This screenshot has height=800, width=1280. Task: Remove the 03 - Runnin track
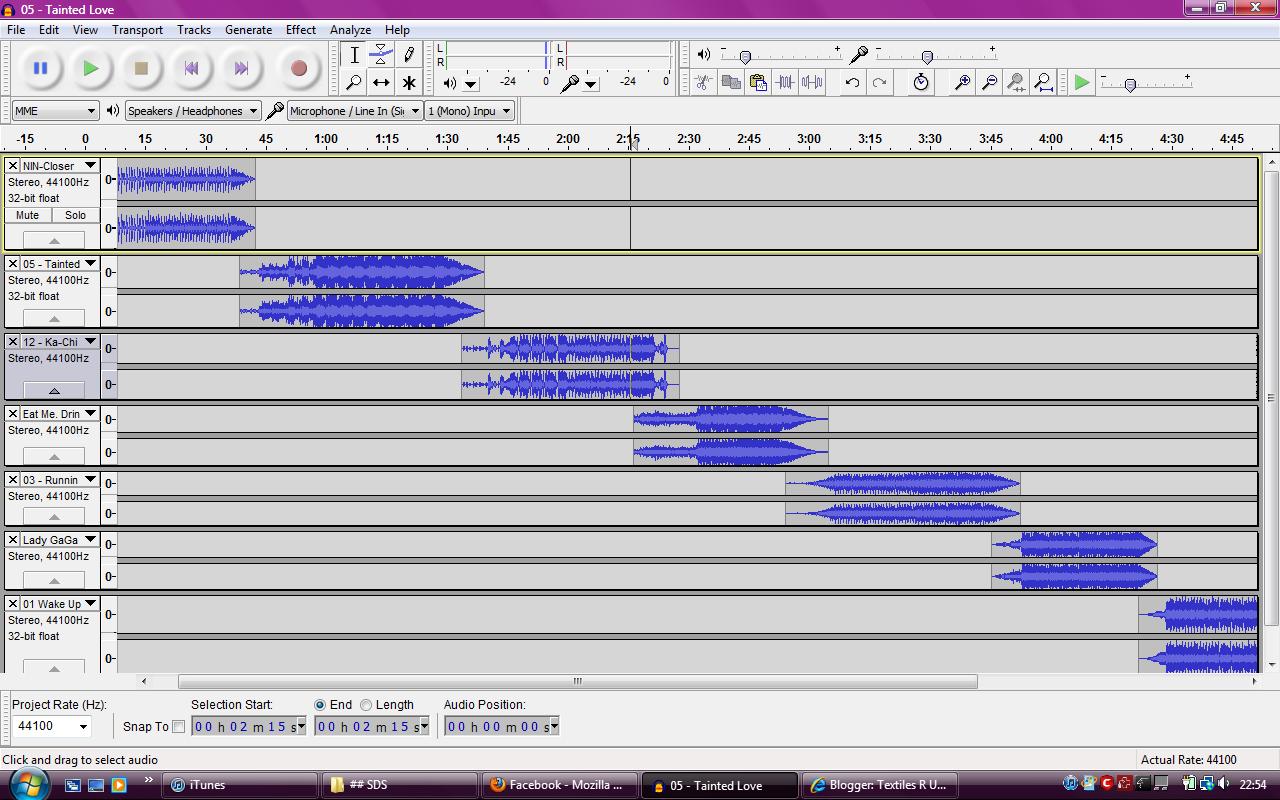pyautogui.click(x=13, y=480)
